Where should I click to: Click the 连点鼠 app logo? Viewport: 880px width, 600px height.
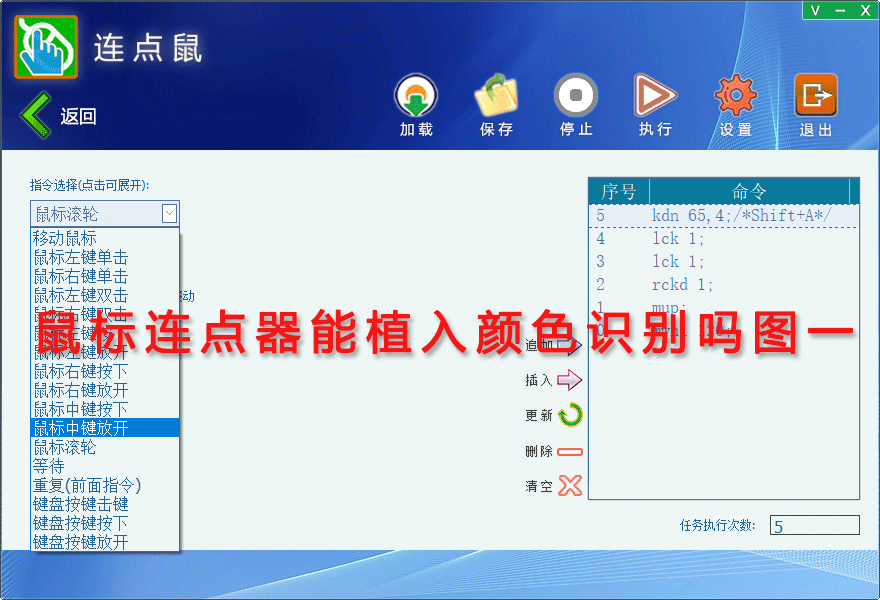click(46, 47)
